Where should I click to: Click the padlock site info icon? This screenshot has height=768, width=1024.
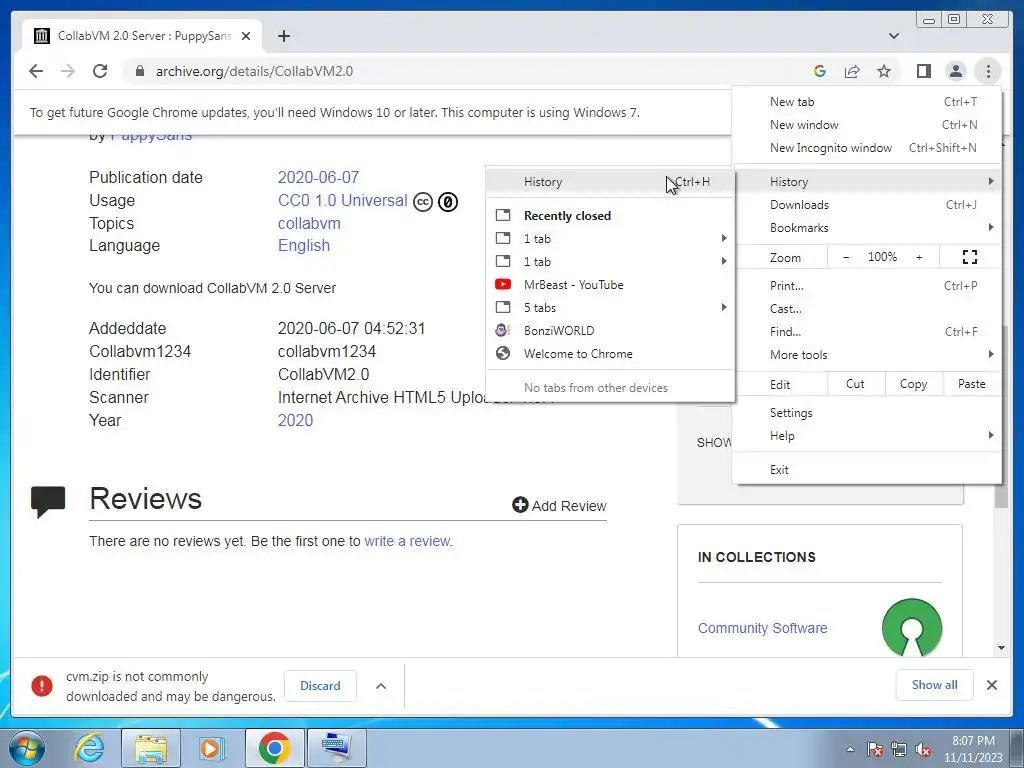[139, 71]
